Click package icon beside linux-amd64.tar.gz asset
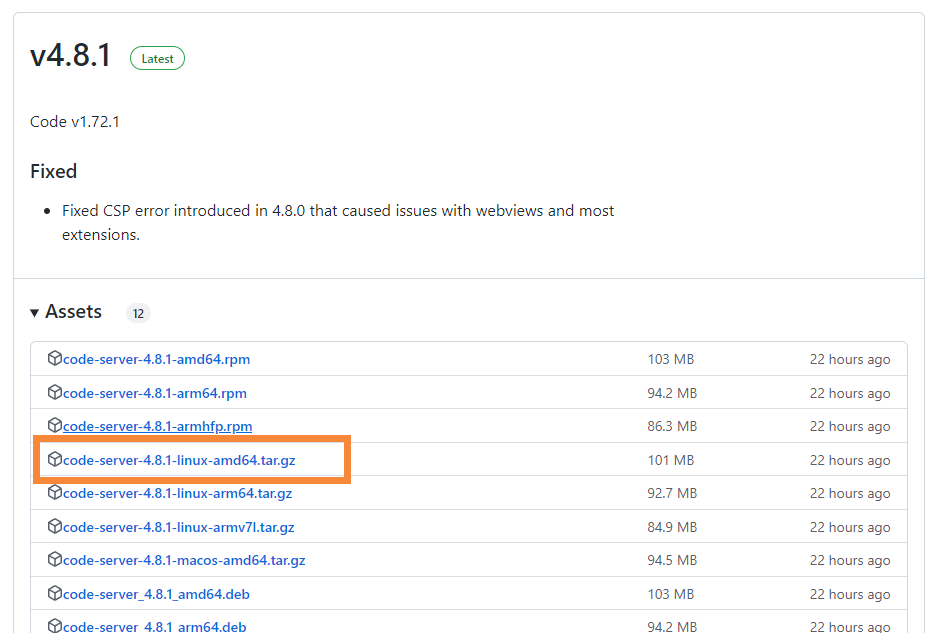 [x=55, y=460]
